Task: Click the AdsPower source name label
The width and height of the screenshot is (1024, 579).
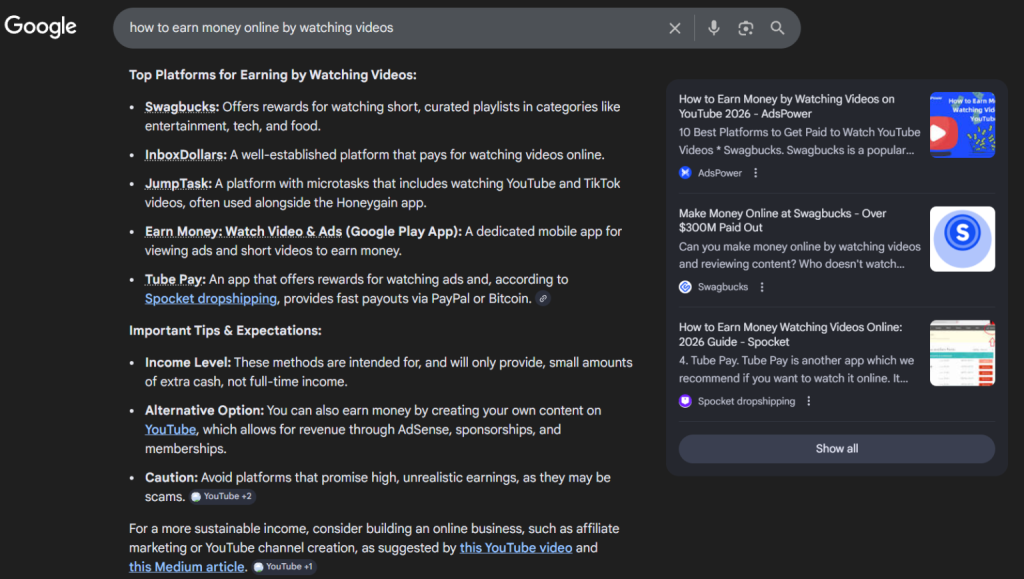Action: [x=720, y=173]
